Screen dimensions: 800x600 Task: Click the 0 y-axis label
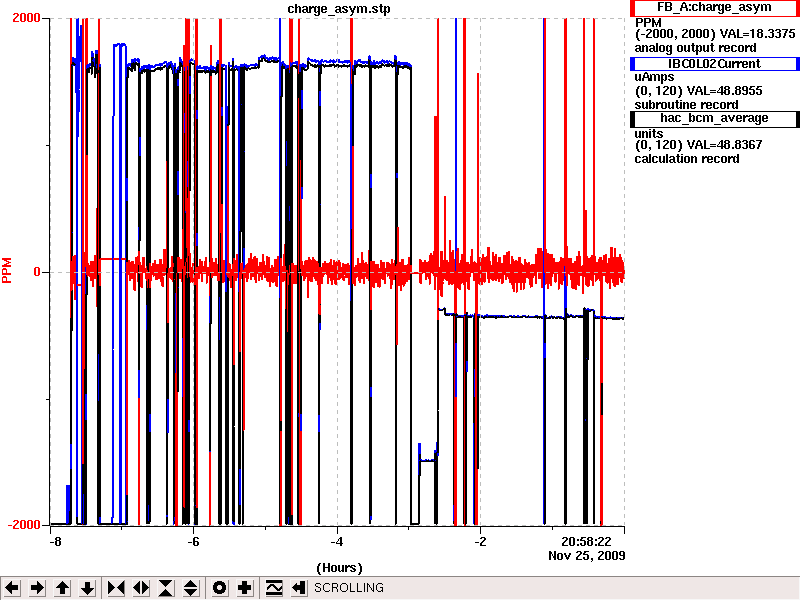pyautogui.click(x=37, y=272)
